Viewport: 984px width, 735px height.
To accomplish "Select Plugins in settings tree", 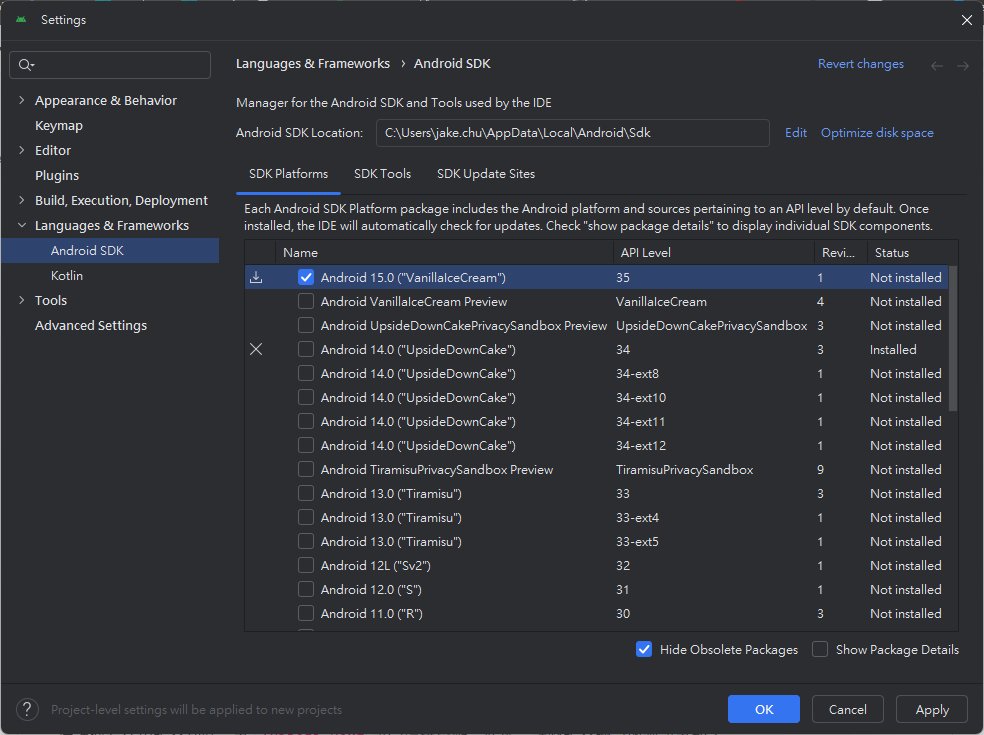I will coord(57,175).
